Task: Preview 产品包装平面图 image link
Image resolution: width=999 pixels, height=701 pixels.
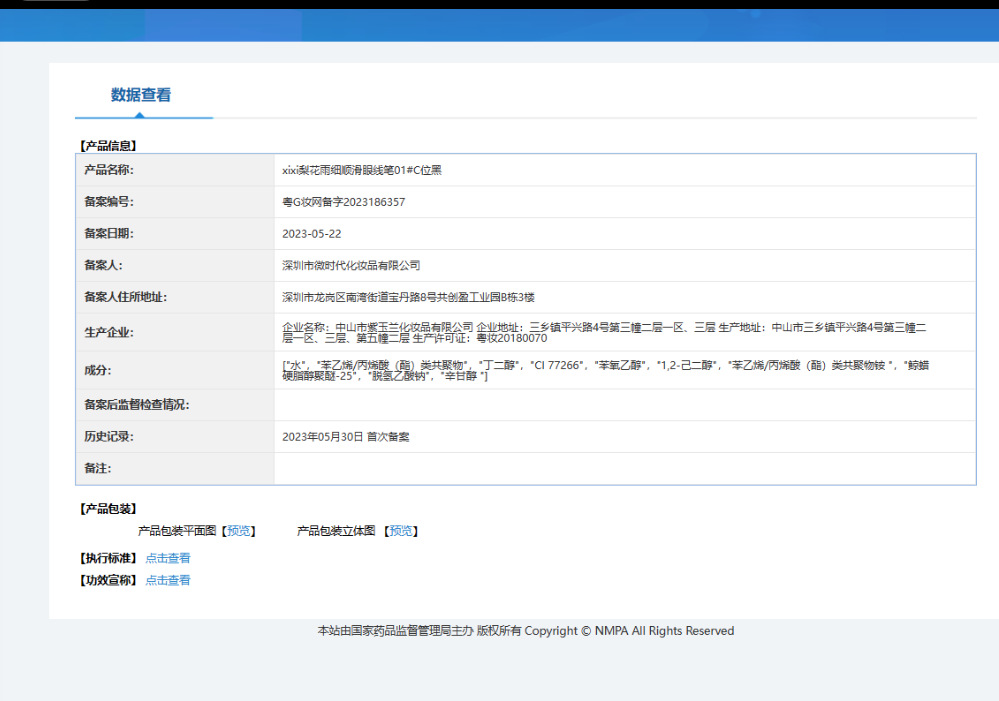Action: [239, 531]
